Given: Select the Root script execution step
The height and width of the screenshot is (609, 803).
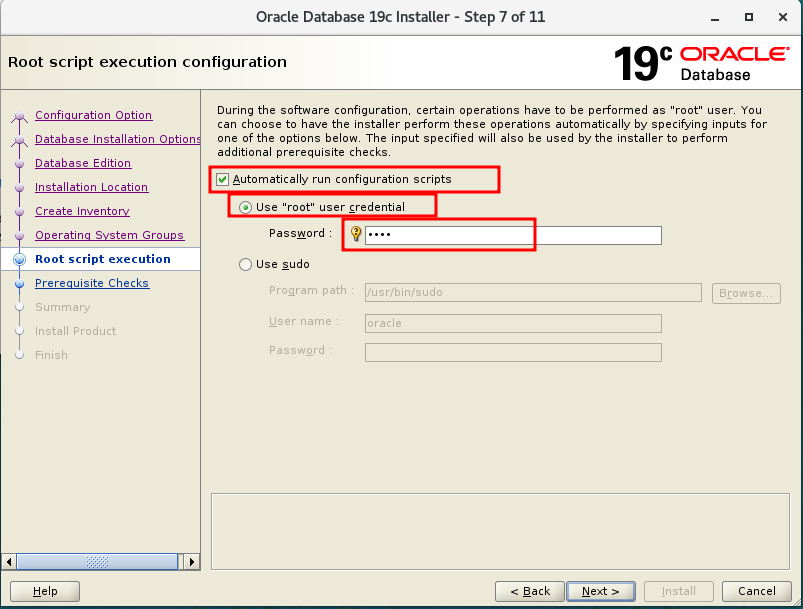Looking at the screenshot, I should pos(103,259).
